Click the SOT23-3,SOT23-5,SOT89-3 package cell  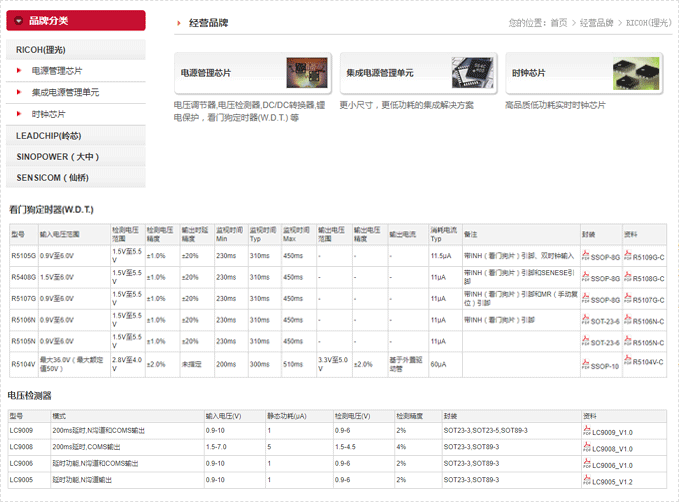click(511, 431)
